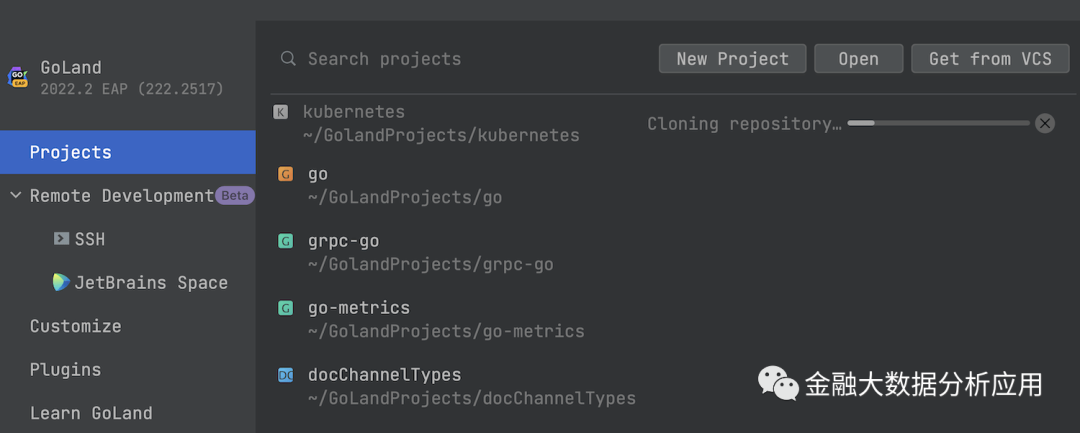
Task: Click the cloning repository progress bar
Action: (x=938, y=123)
